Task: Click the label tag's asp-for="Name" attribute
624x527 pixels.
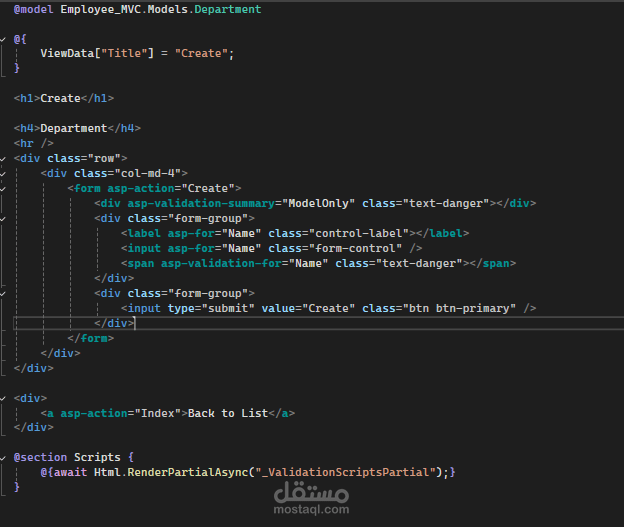Action: coord(214,233)
